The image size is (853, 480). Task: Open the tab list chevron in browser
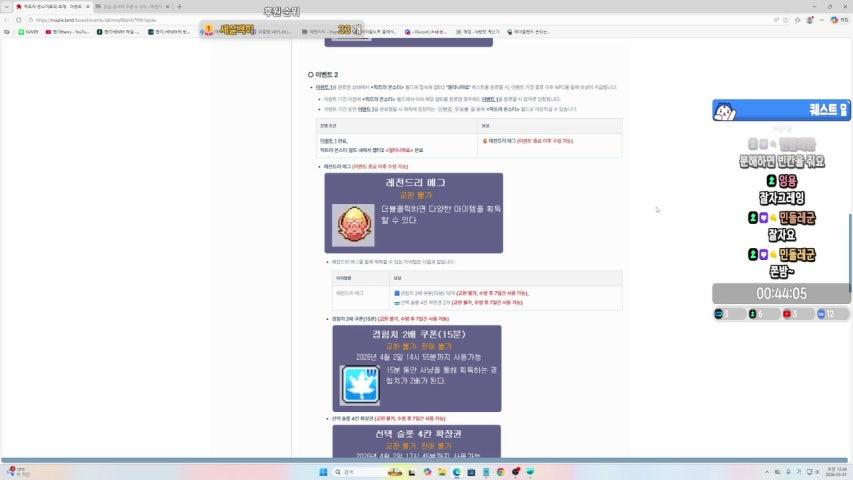(x=7, y=7)
